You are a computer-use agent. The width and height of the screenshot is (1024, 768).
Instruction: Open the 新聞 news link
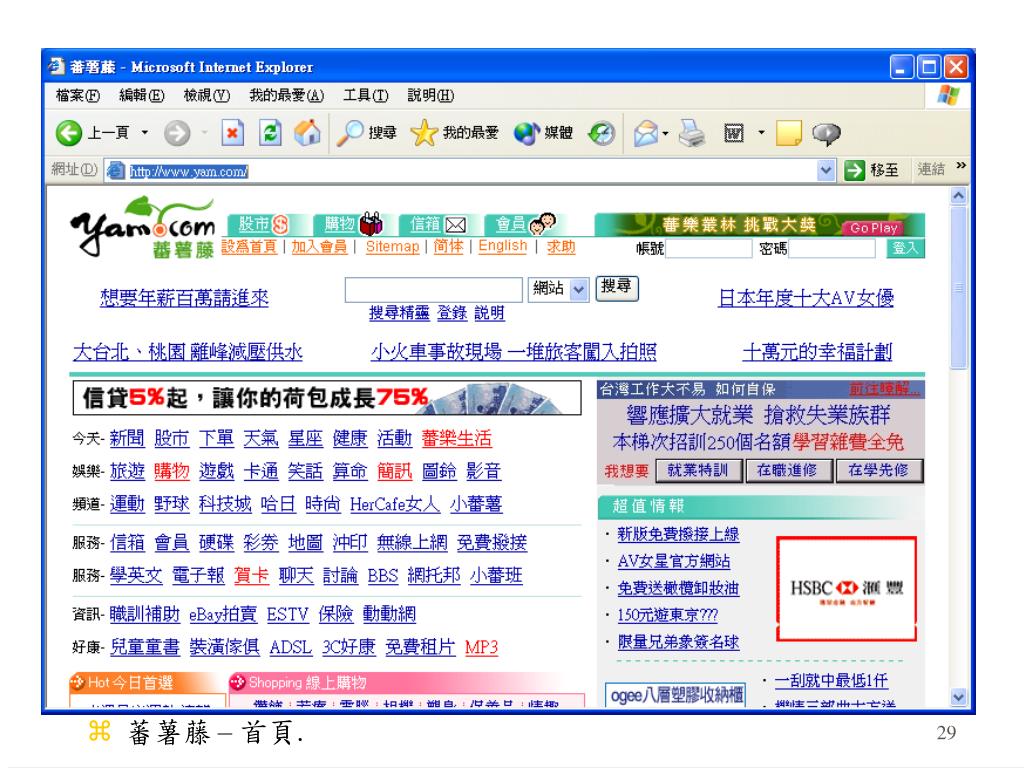pyautogui.click(x=127, y=438)
